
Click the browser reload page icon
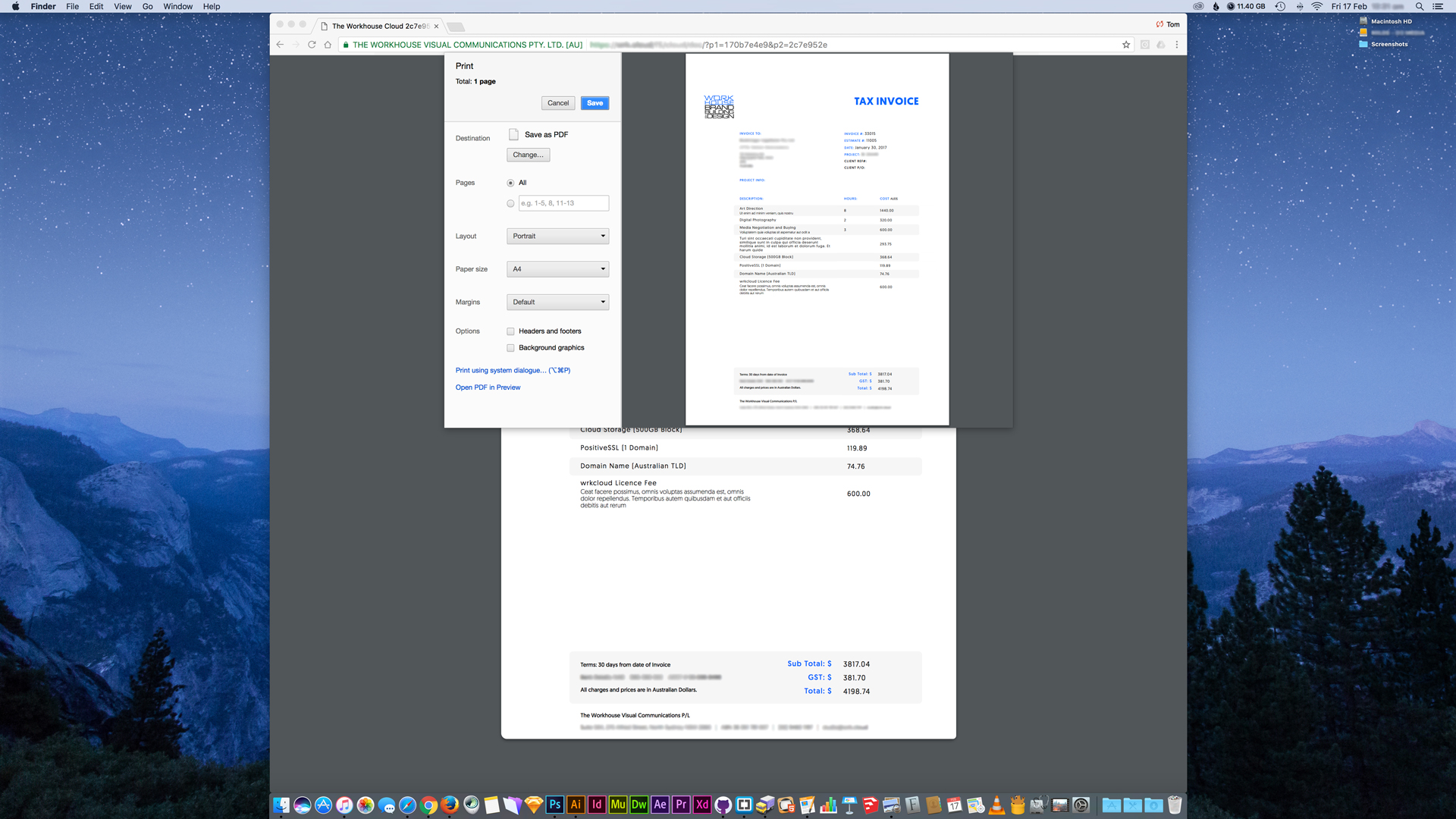[312, 45]
